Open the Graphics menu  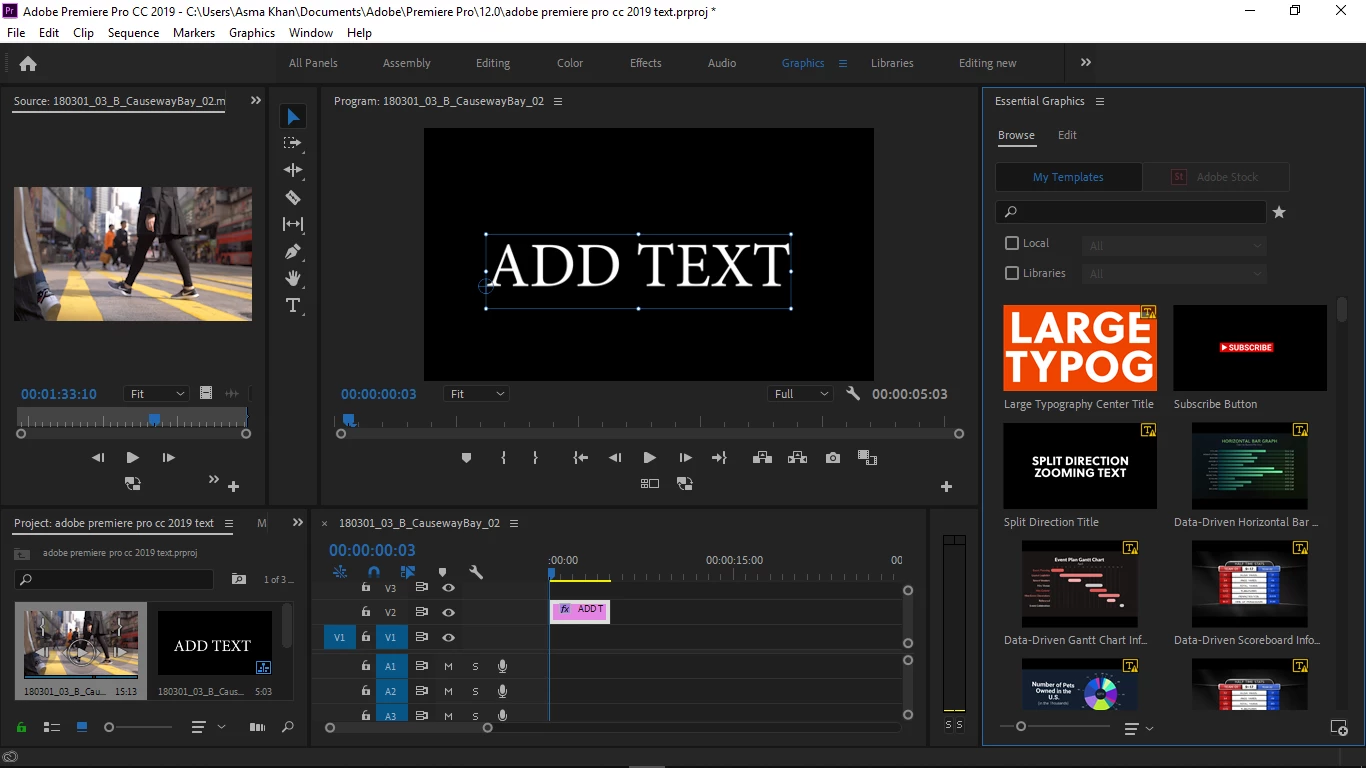point(252,33)
